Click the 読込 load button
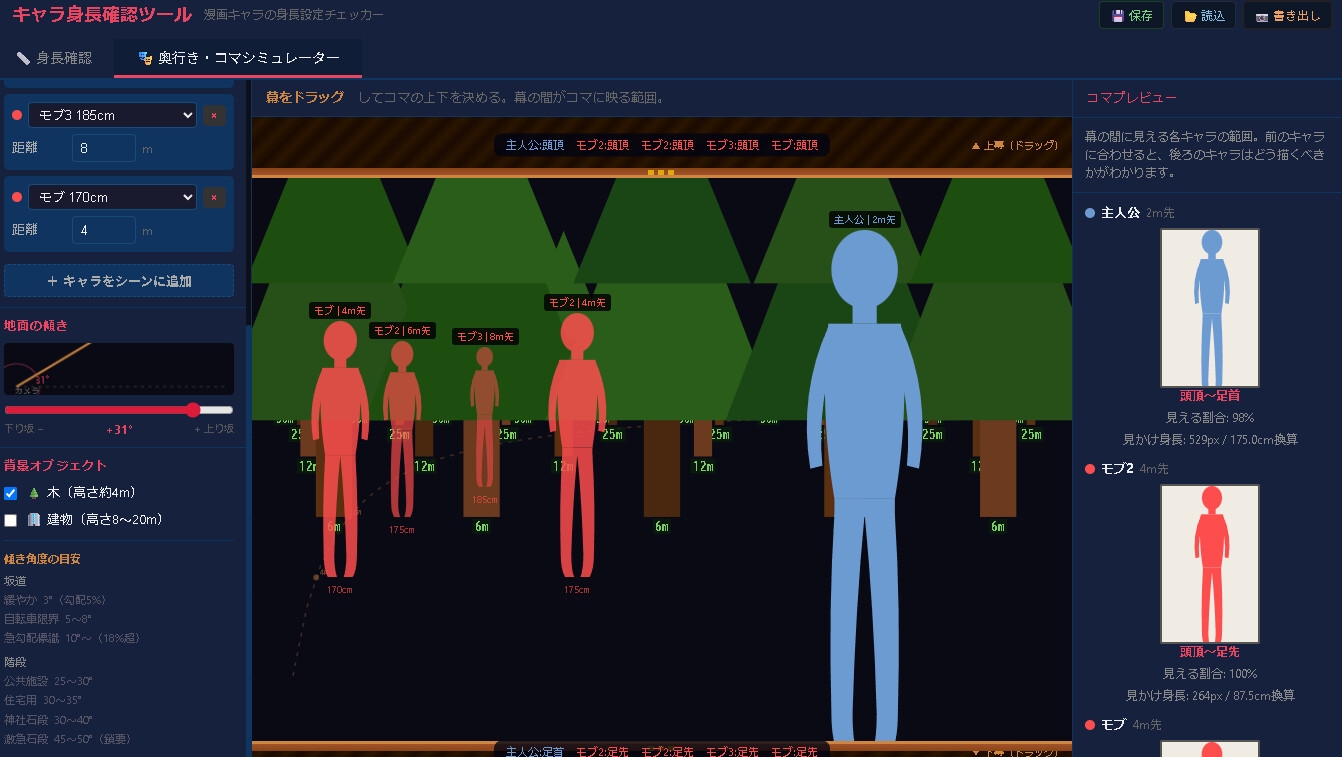Screen dimensions: 1342x757 (x=1203, y=16)
